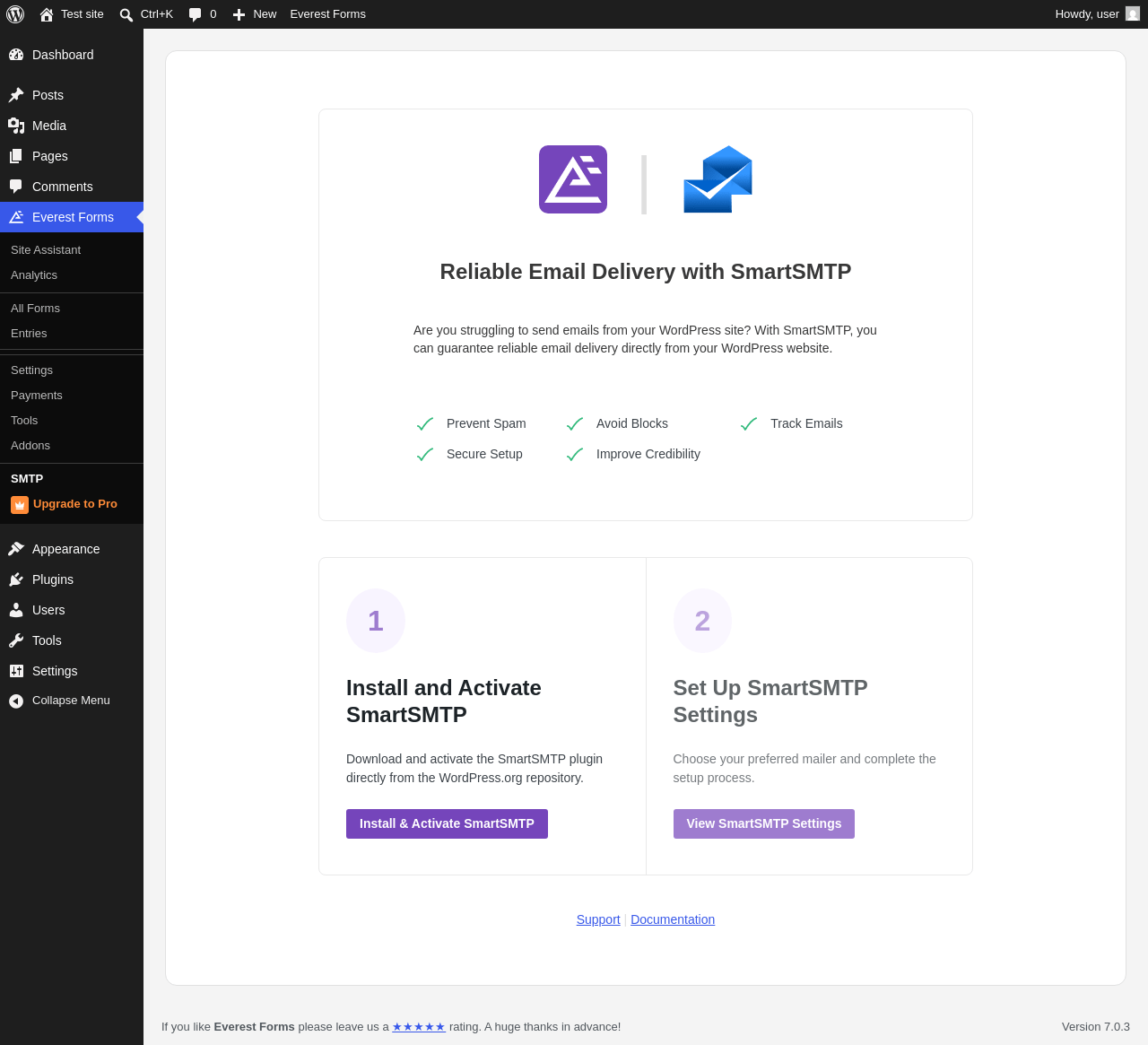Click the Test site name link

pos(83,14)
